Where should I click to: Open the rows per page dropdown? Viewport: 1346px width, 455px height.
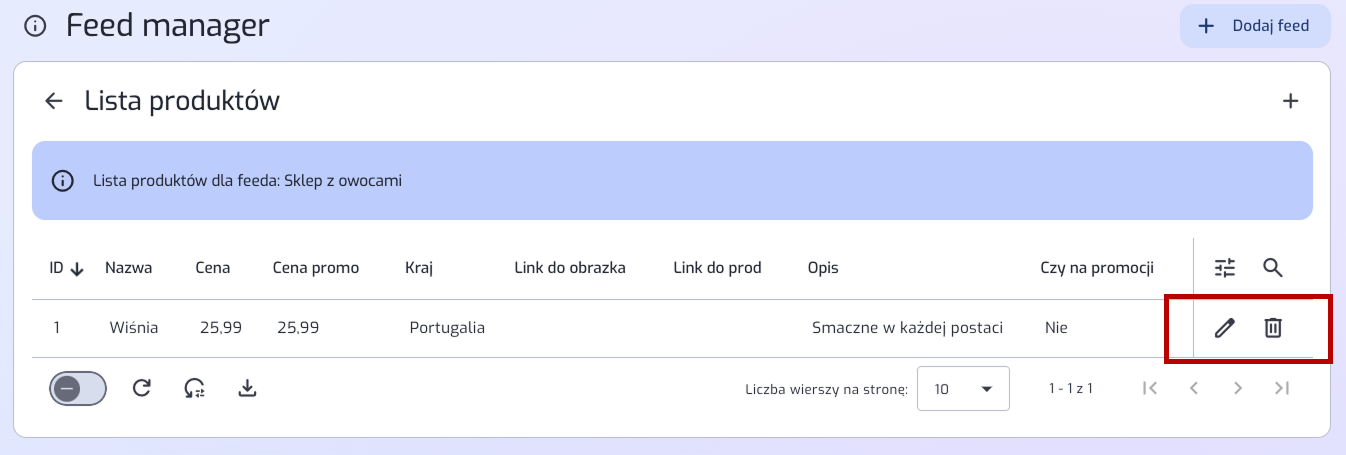963,389
